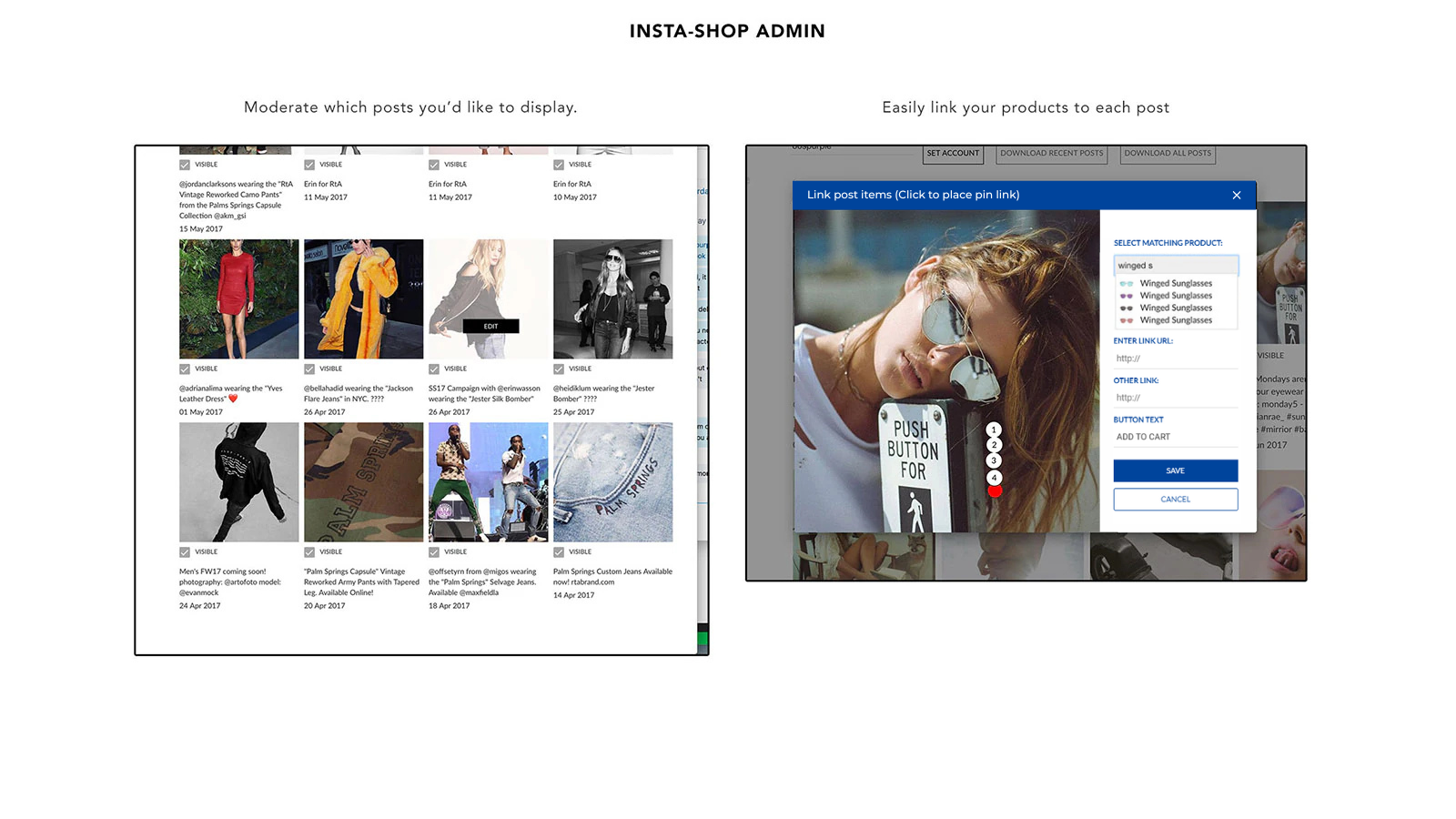This screenshot has height=819, width=1456.
Task: Click the 'Select Matching Product:' label
Action: click(x=1168, y=243)
